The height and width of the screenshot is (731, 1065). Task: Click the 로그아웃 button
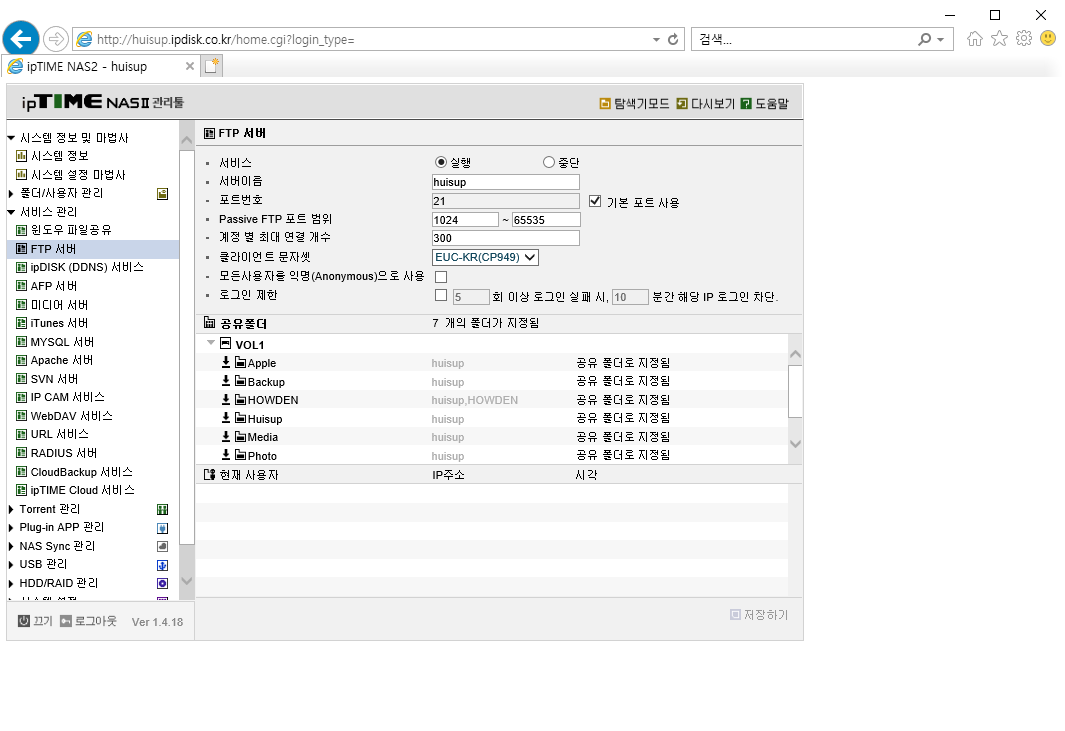coord(88,621)
